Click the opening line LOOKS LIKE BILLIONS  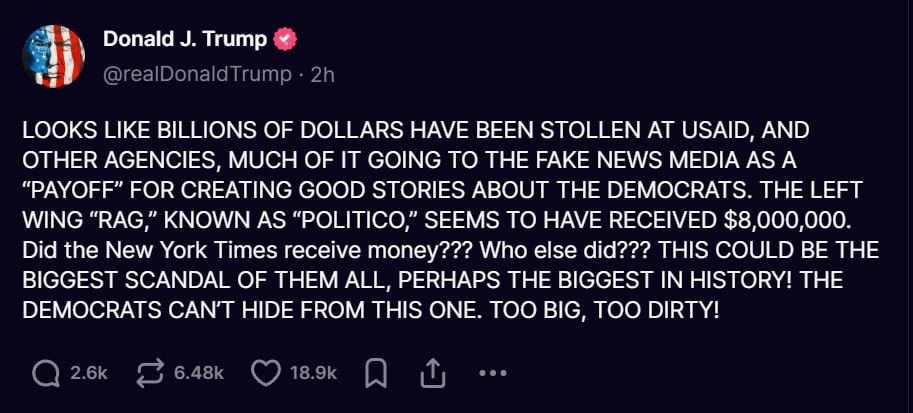[158, 130]
